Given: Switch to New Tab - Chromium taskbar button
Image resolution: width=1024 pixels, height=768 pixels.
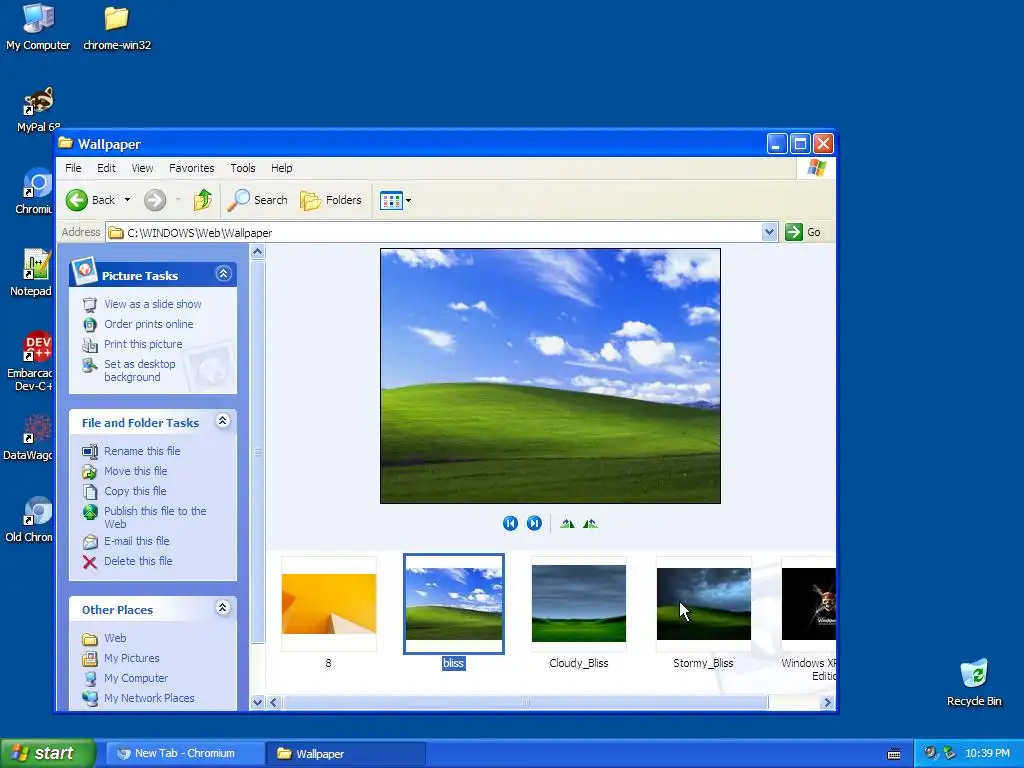Looking at the screenshot, I should click(x=184, y=754).
